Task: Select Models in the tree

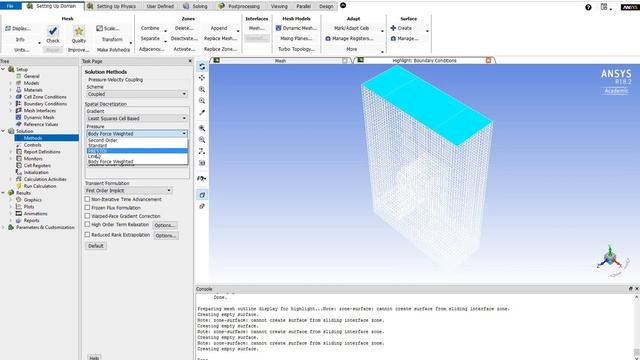Action: pyautogui.click(x=31, y=83)
